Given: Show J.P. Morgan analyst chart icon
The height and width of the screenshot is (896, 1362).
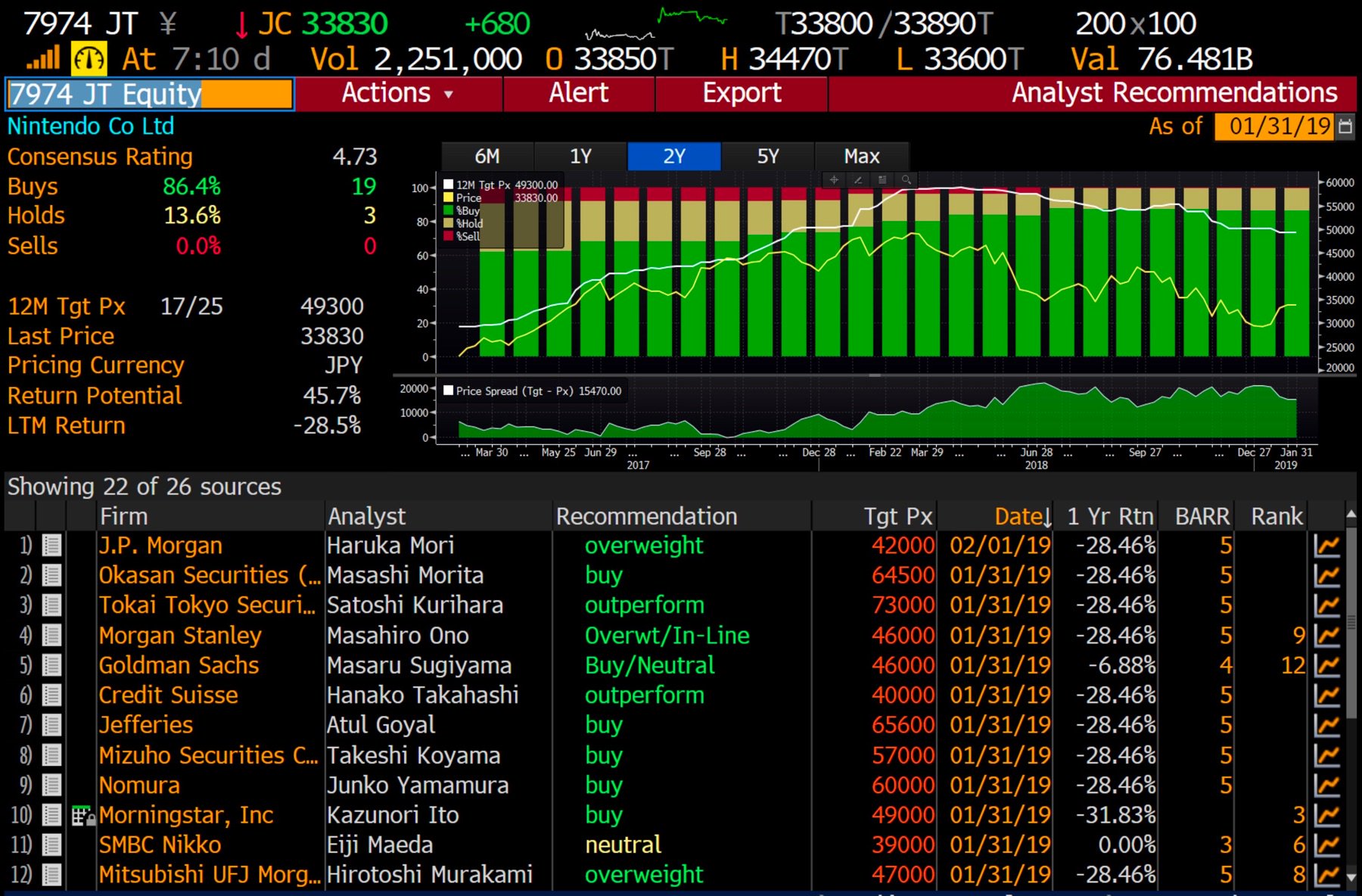Looking at the screenshot, I should [1327, 546].
